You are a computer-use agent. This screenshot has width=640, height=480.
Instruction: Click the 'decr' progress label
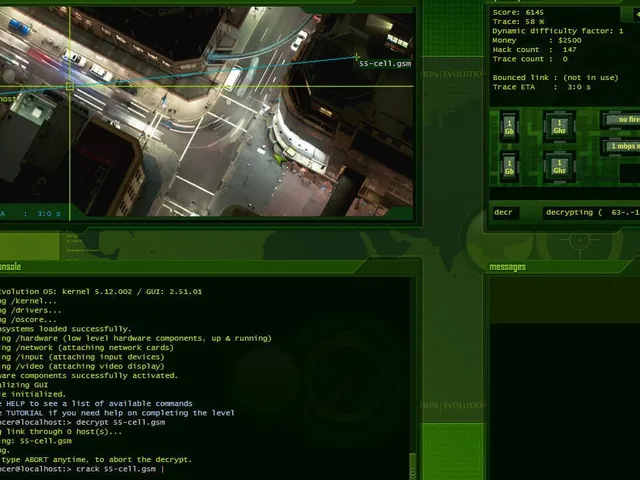[505, 213]
